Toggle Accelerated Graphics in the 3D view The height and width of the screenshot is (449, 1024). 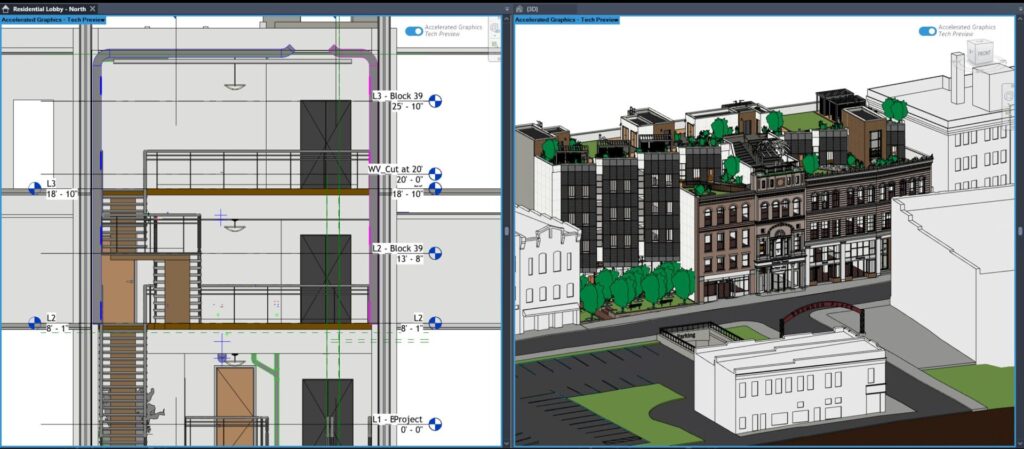point(927,31)
